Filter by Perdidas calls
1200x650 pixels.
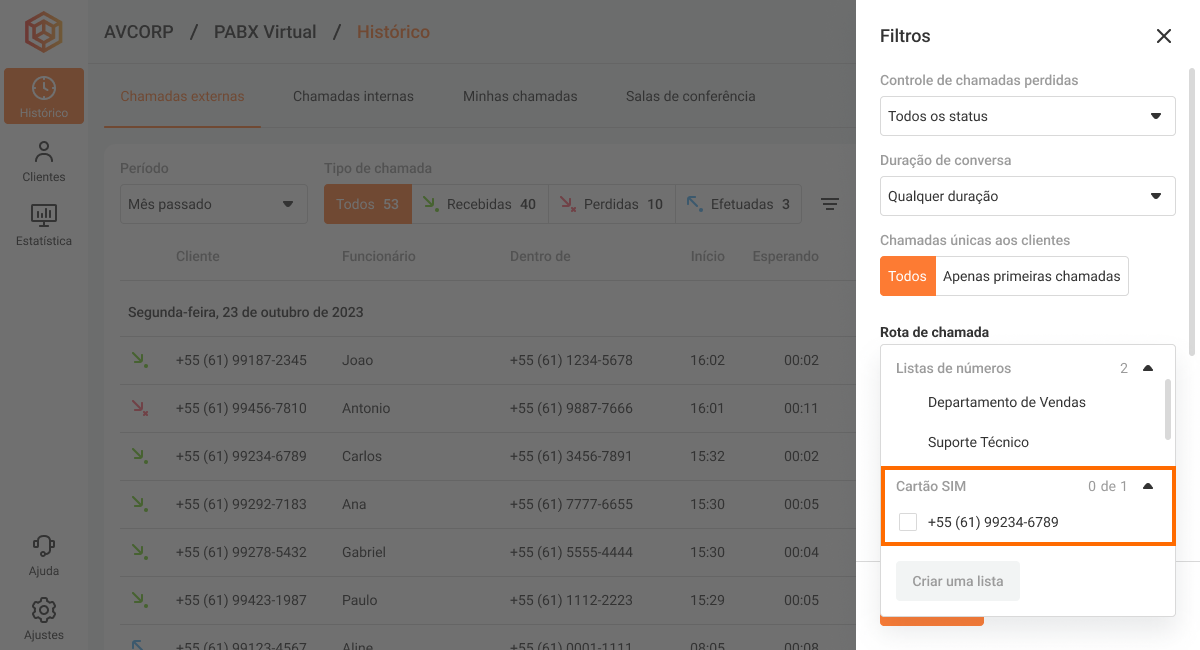[611, 204]
